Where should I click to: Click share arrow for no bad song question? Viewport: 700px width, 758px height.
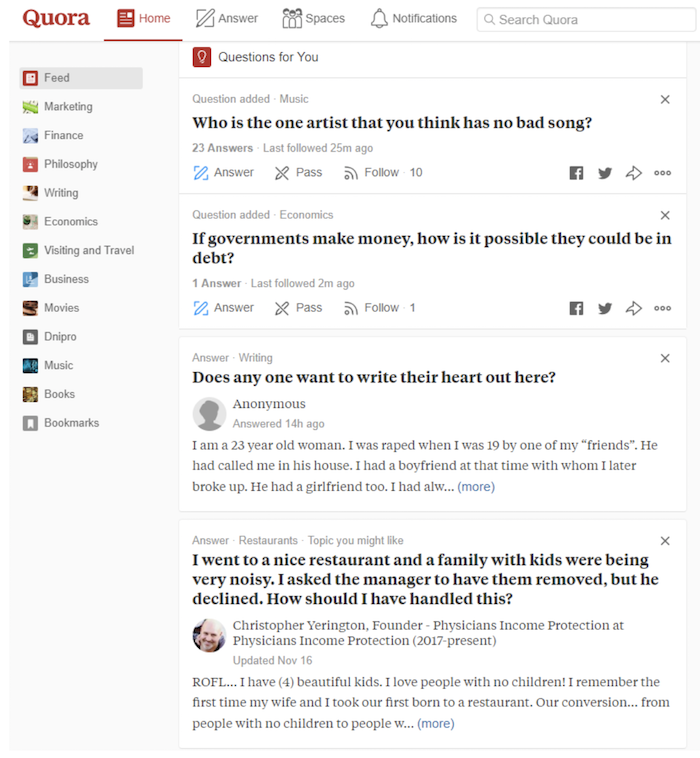(634, 173)
